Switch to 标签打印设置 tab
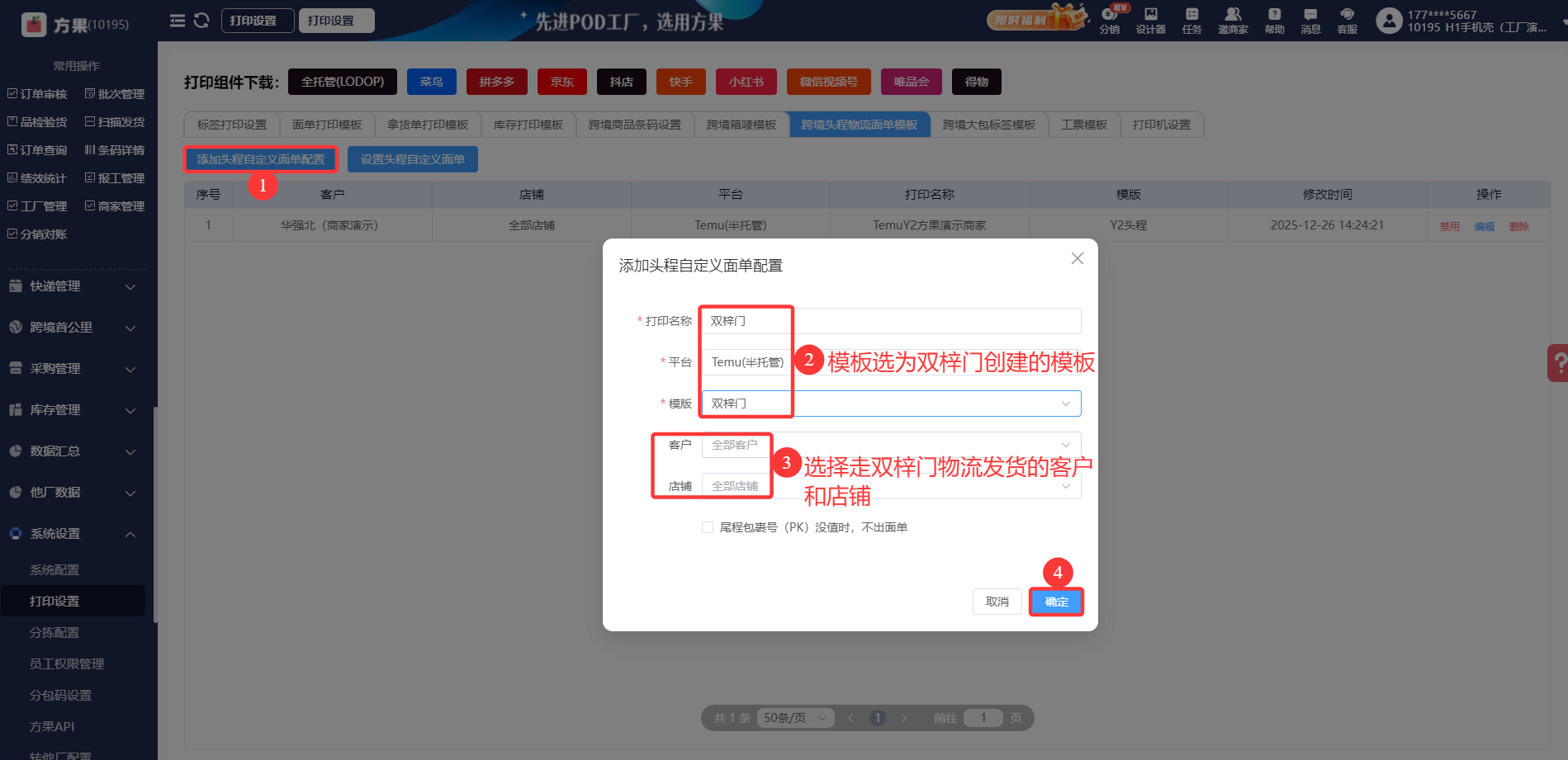The height and width of the screenshot is (760, 1568). [231, 125]
